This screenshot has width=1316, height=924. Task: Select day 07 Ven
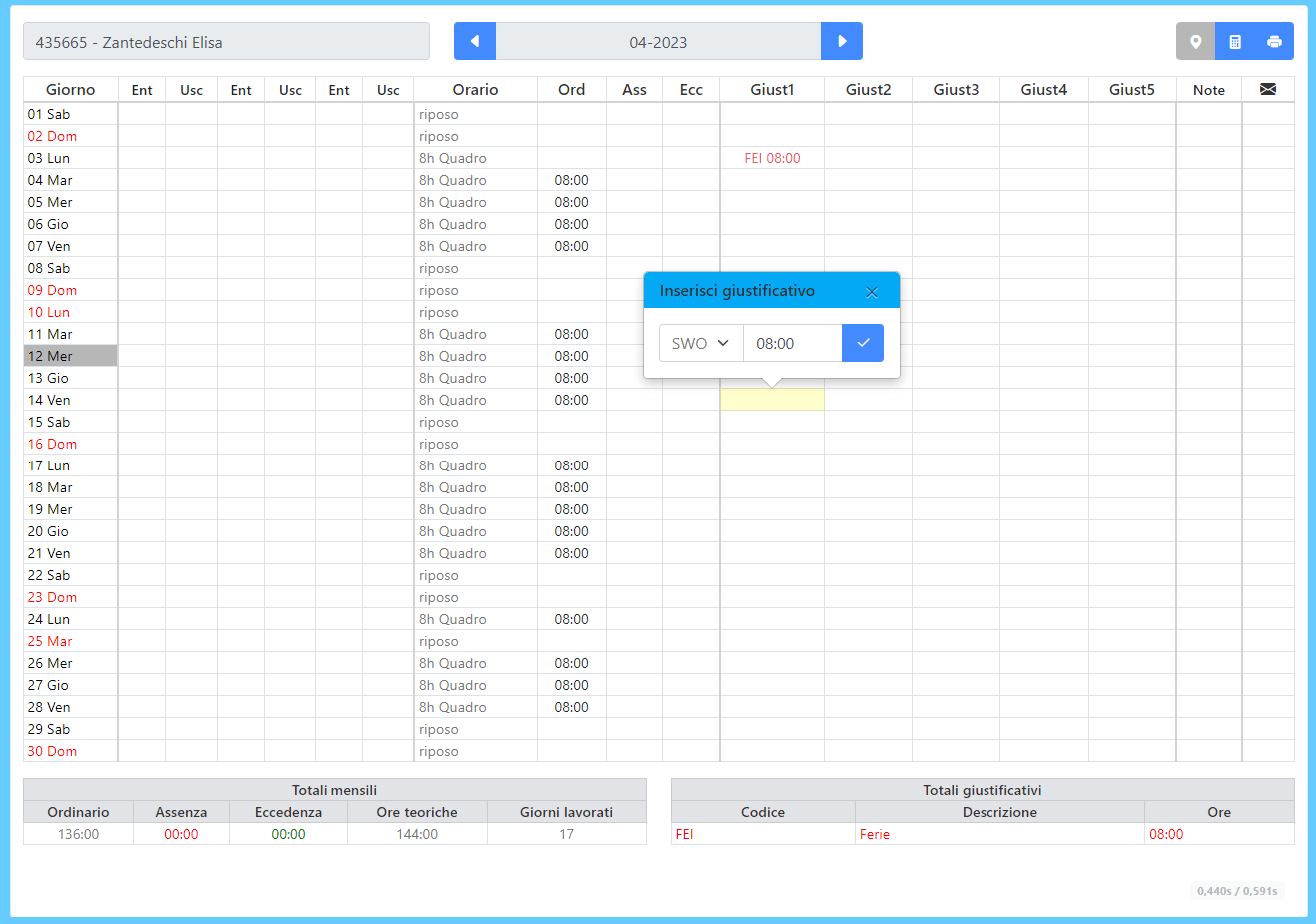point(70,246)
